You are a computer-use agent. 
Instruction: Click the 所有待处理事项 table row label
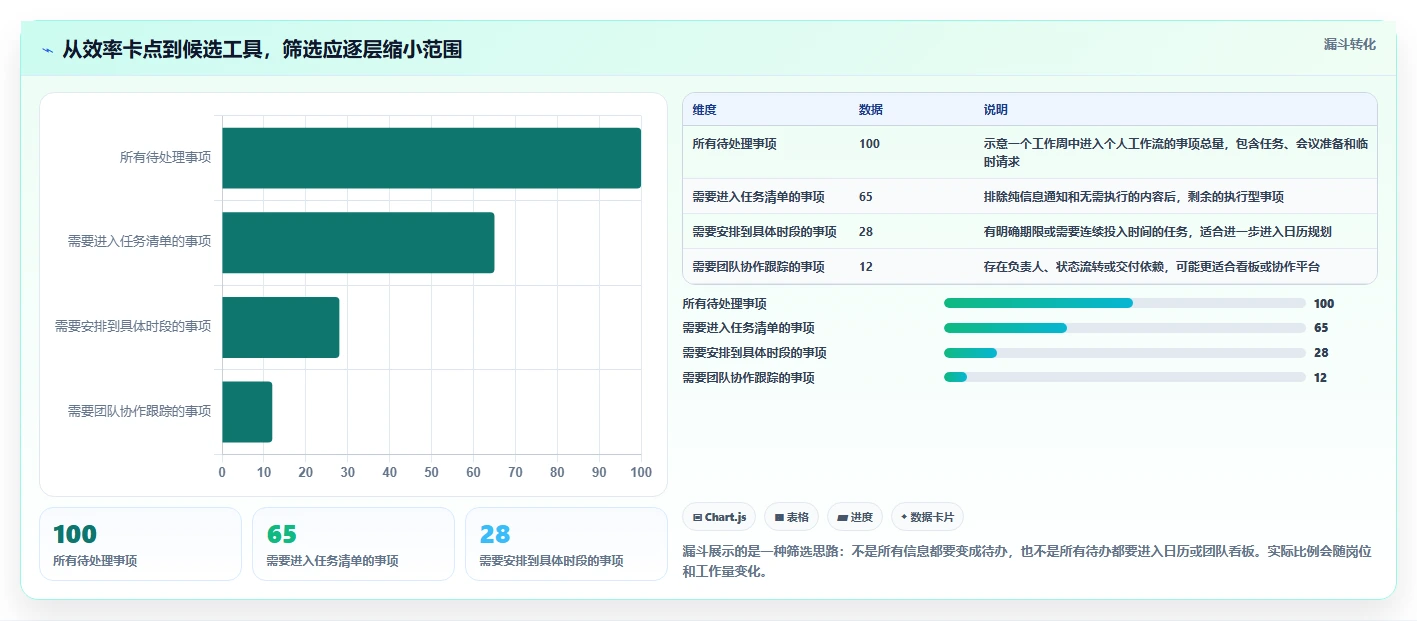tap(735, 144)
